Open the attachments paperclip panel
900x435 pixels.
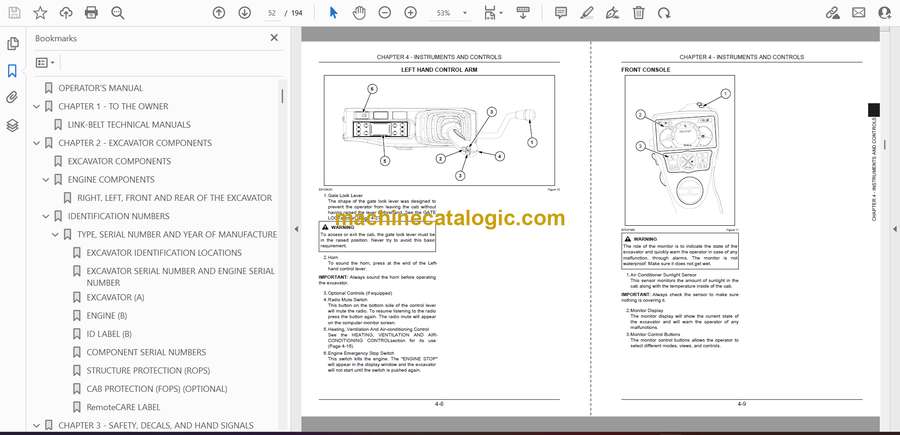tap(12, 98)
